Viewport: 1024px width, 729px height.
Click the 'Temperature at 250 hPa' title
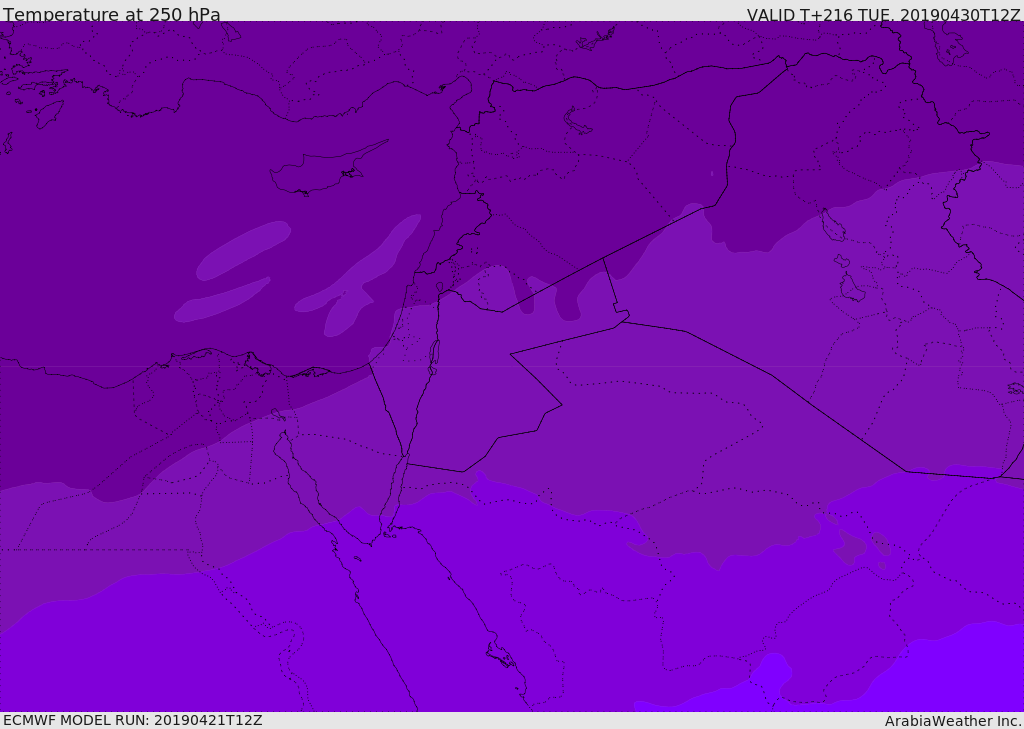[112, 14]
